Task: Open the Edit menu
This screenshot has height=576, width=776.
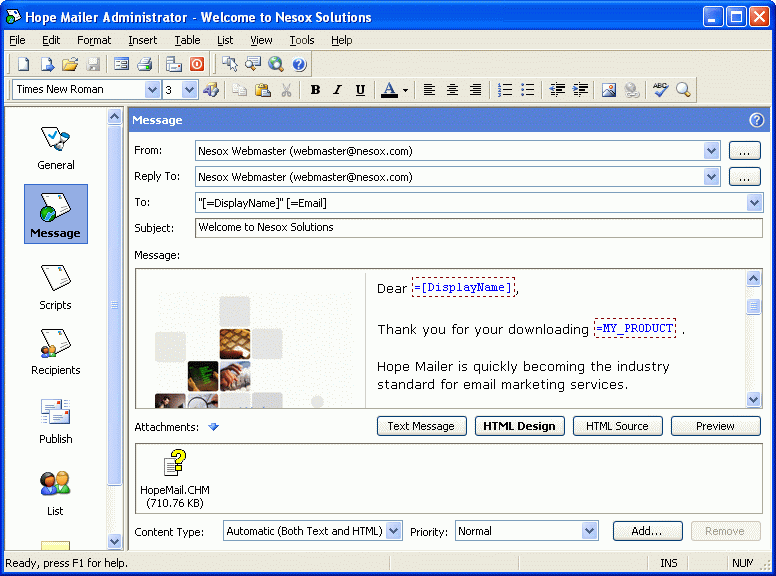Action: 51,40
